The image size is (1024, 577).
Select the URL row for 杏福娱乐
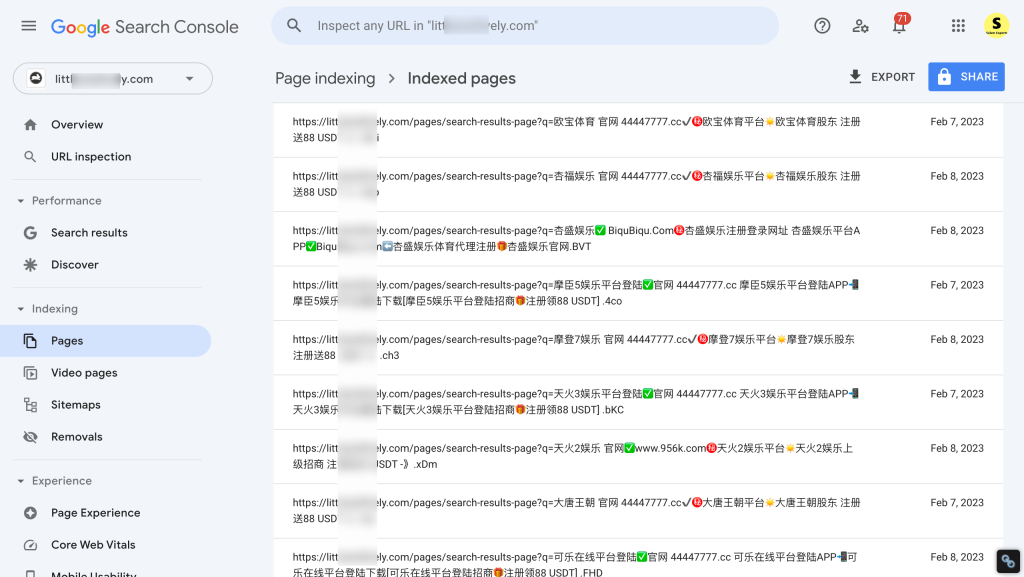[638, 184]
